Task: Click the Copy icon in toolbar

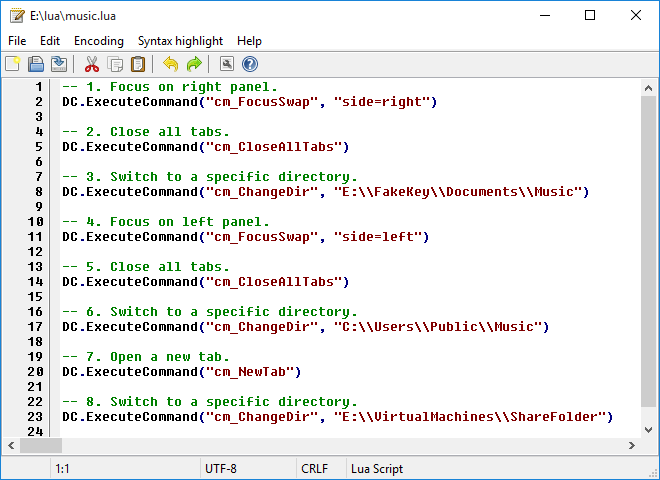Action: (x=115, y=64)
